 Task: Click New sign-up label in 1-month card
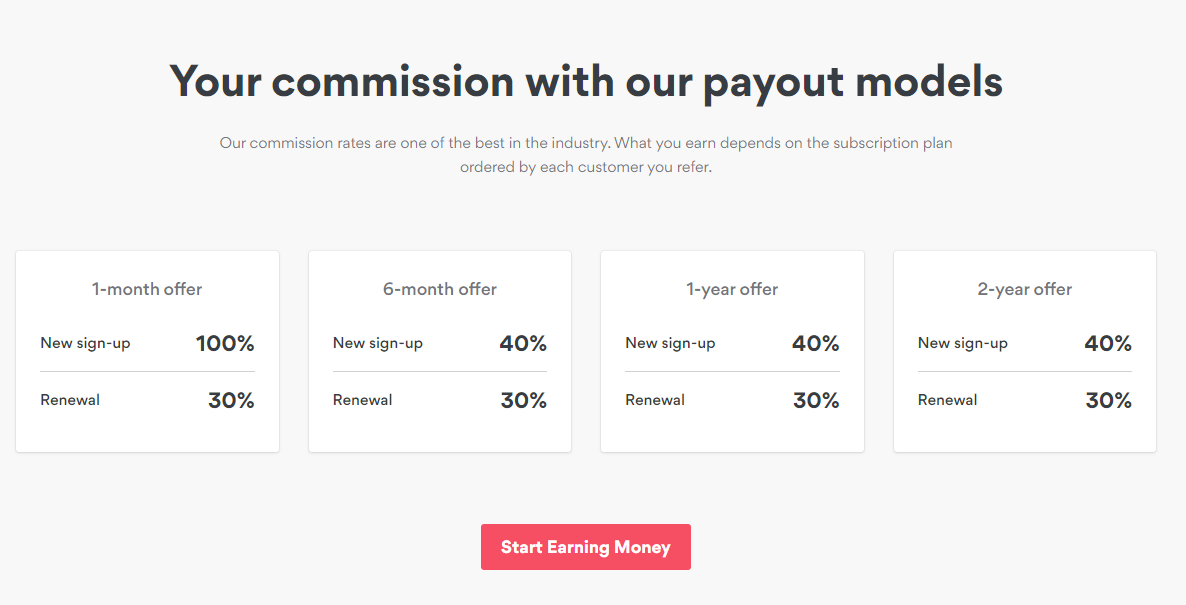85,343
